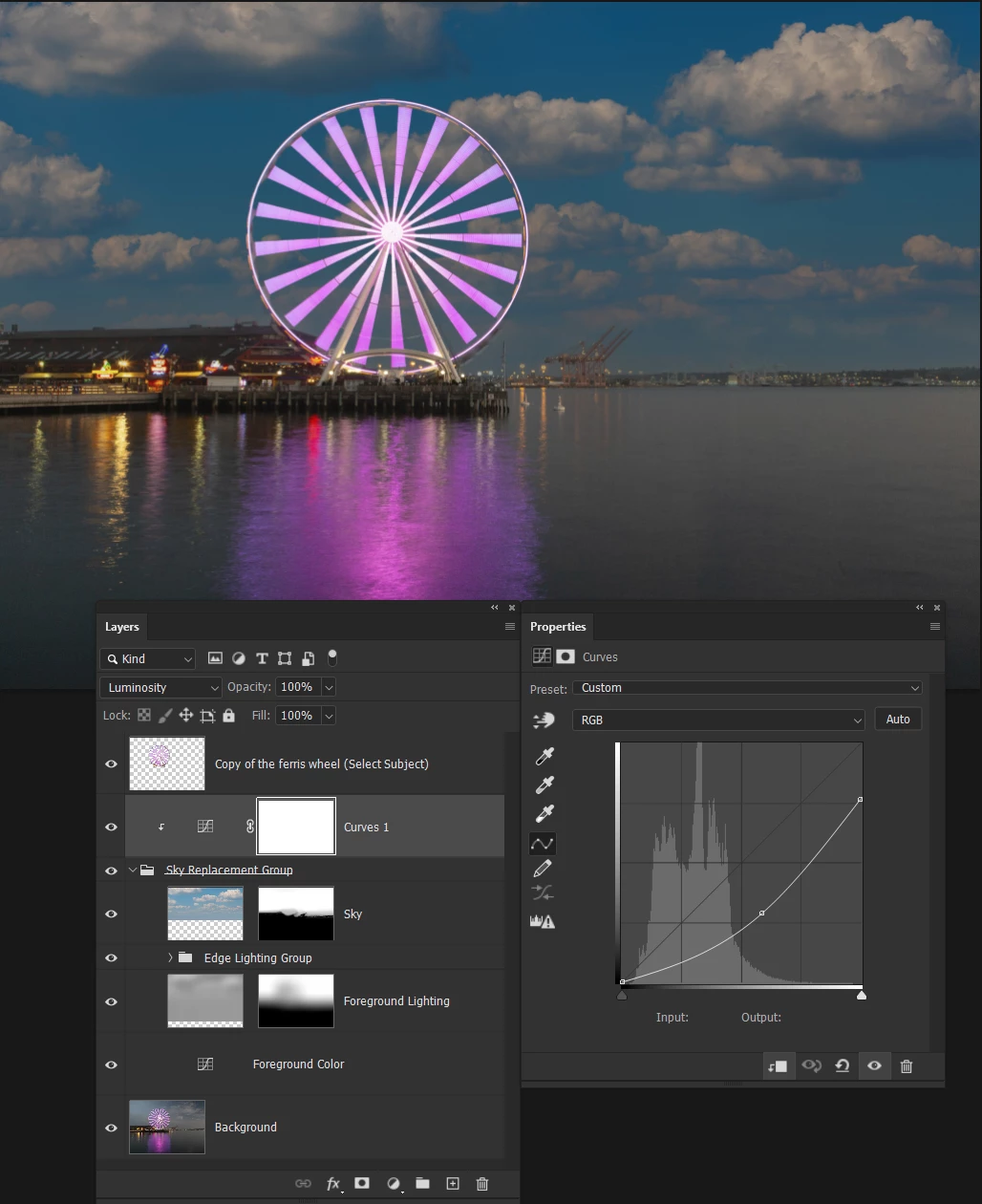
Task: Click the smooth curve values icon
Action: (x=543, y=892)
